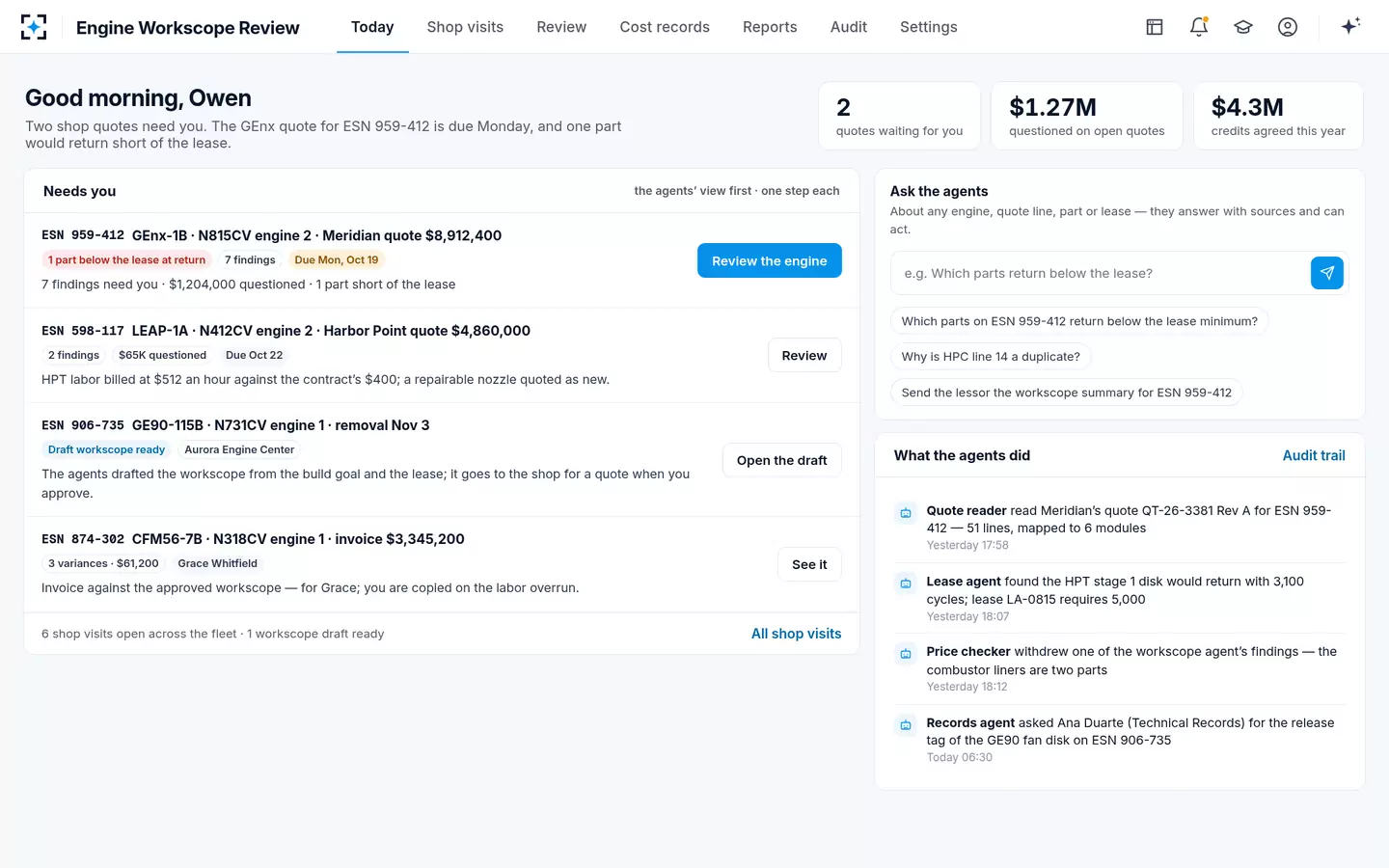Click the Price checker withdrew finding entry

(1131, 661)
